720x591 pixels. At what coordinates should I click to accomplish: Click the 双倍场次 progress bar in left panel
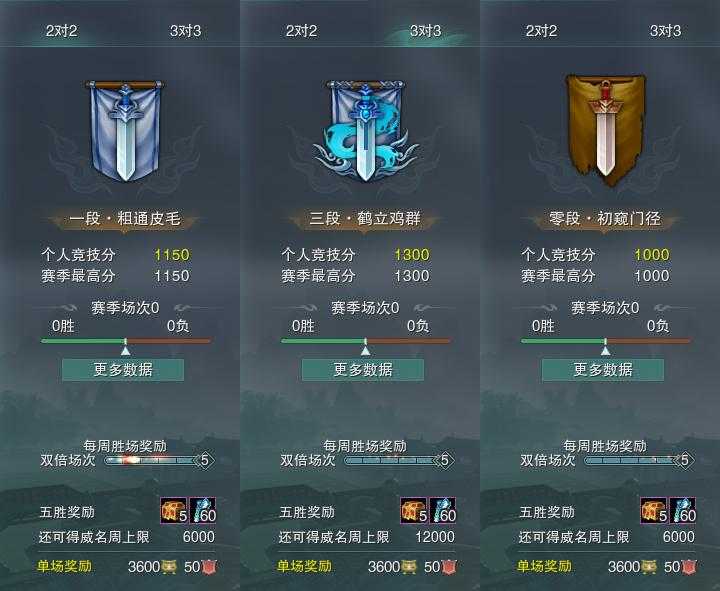coord(159,460)
